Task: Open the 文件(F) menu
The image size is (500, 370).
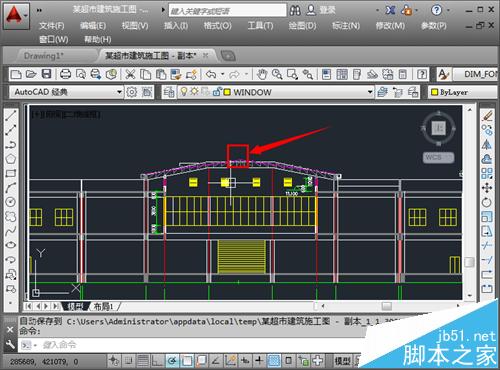Action: [x=51, y=26]
